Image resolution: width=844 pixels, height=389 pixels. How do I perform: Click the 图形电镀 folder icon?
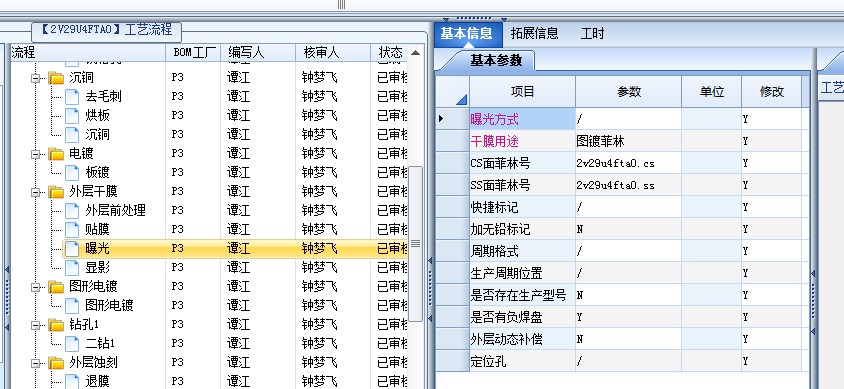coord(56,287)
